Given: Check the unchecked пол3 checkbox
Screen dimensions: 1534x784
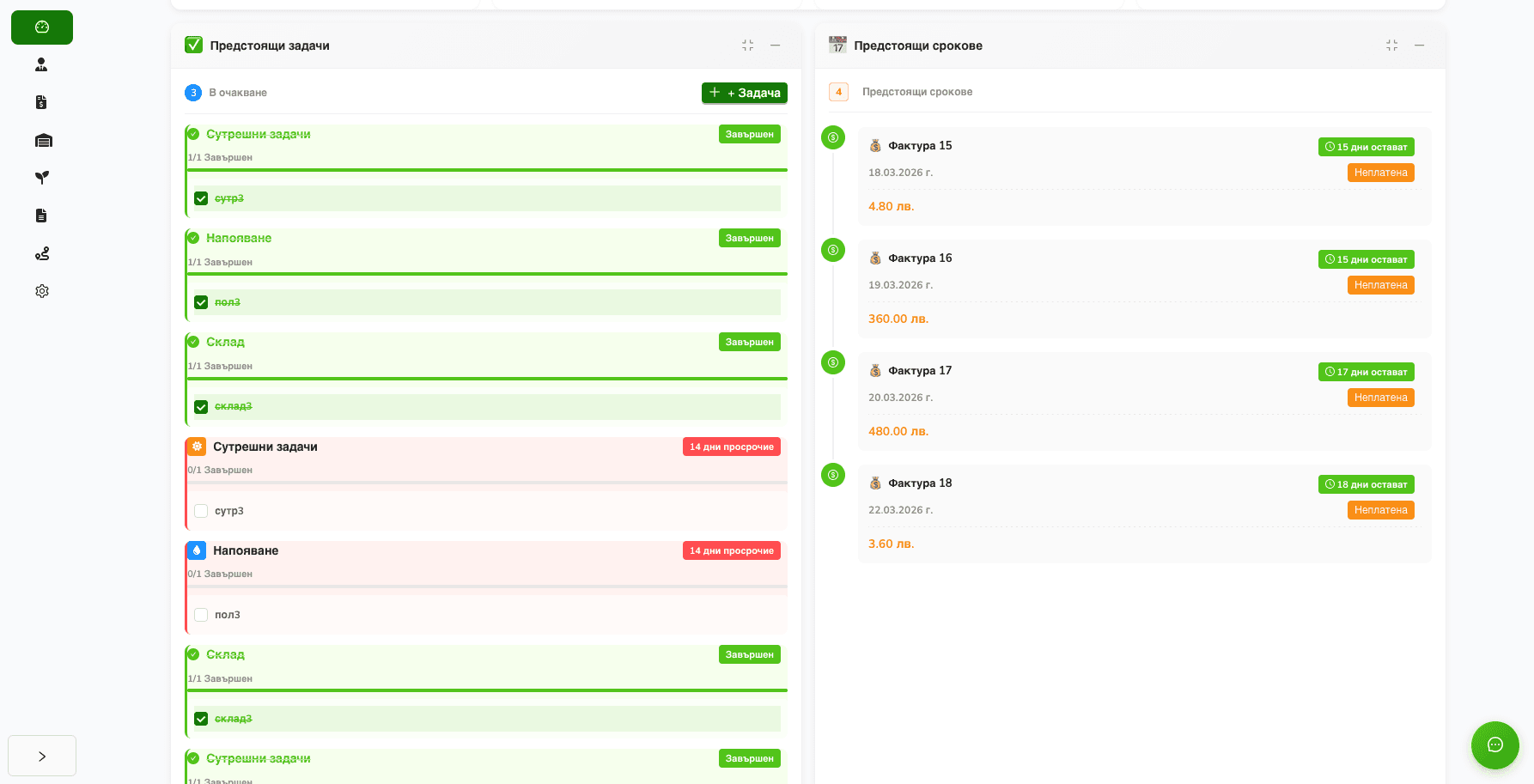Looking at the screenshot, I should [201, 615].
